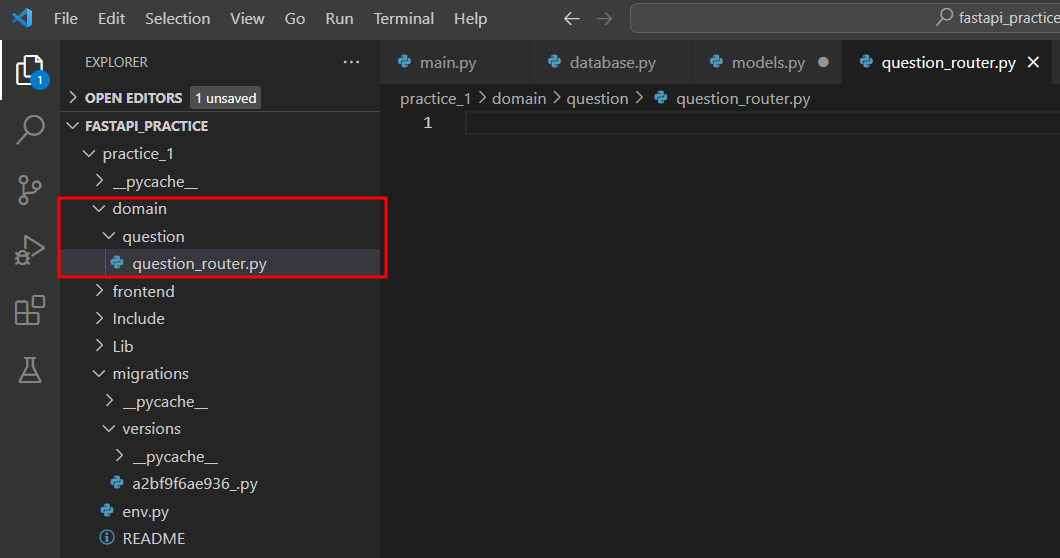
Task: Click line 1 in the editor
Action: [763, 123]
